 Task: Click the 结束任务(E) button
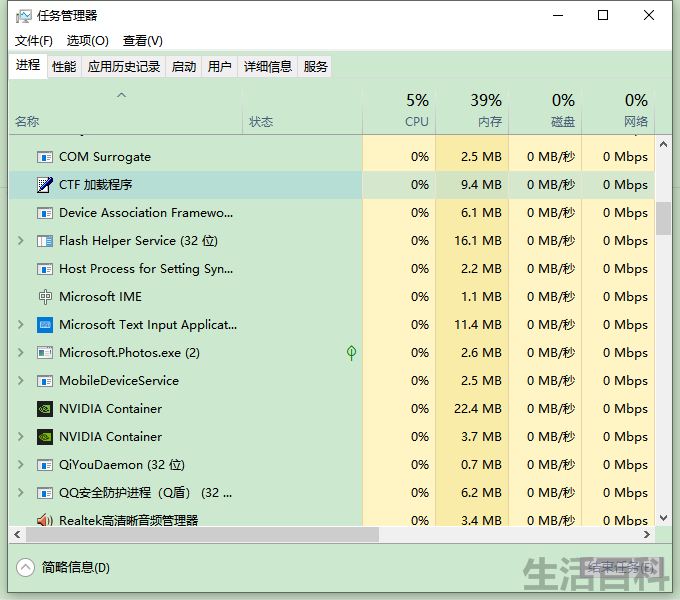(621, 567)
